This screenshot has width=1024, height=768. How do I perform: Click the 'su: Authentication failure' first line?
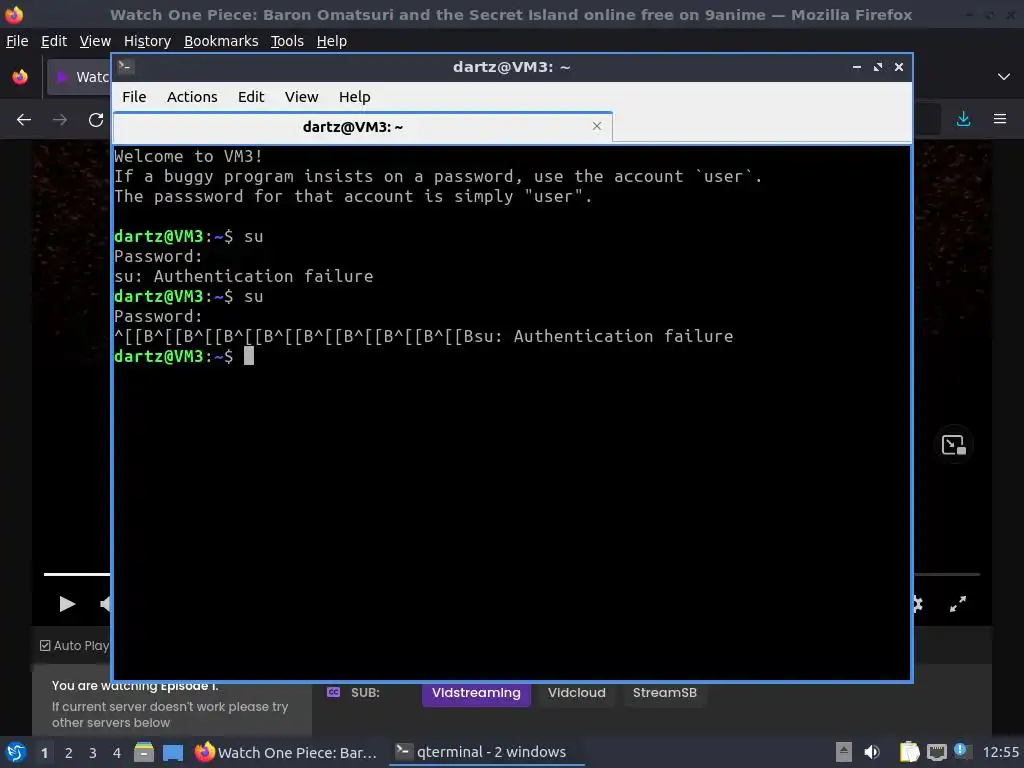tap(244, 276)
